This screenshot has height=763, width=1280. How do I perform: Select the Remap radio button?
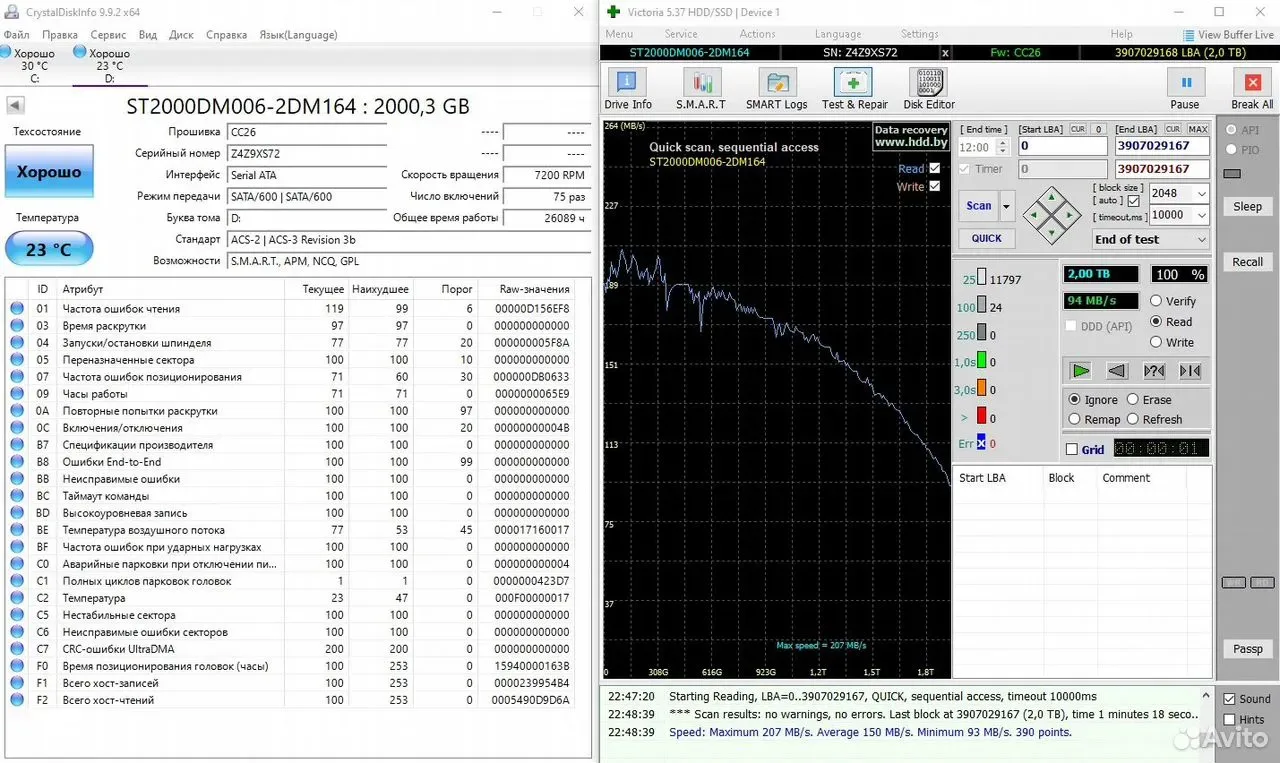point(1075,419)
